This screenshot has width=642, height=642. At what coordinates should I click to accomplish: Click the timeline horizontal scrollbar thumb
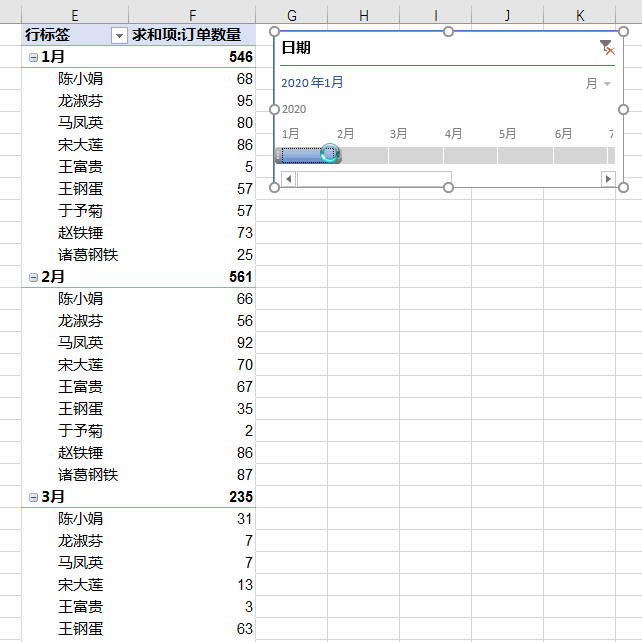click(x=374, y=179)
